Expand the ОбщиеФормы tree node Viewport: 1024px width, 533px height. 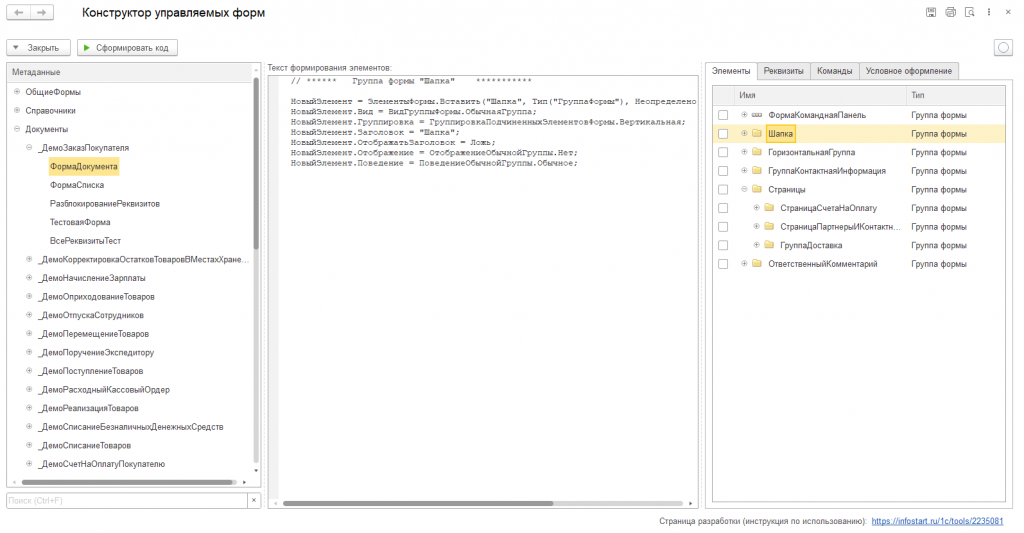coord(17,92)
